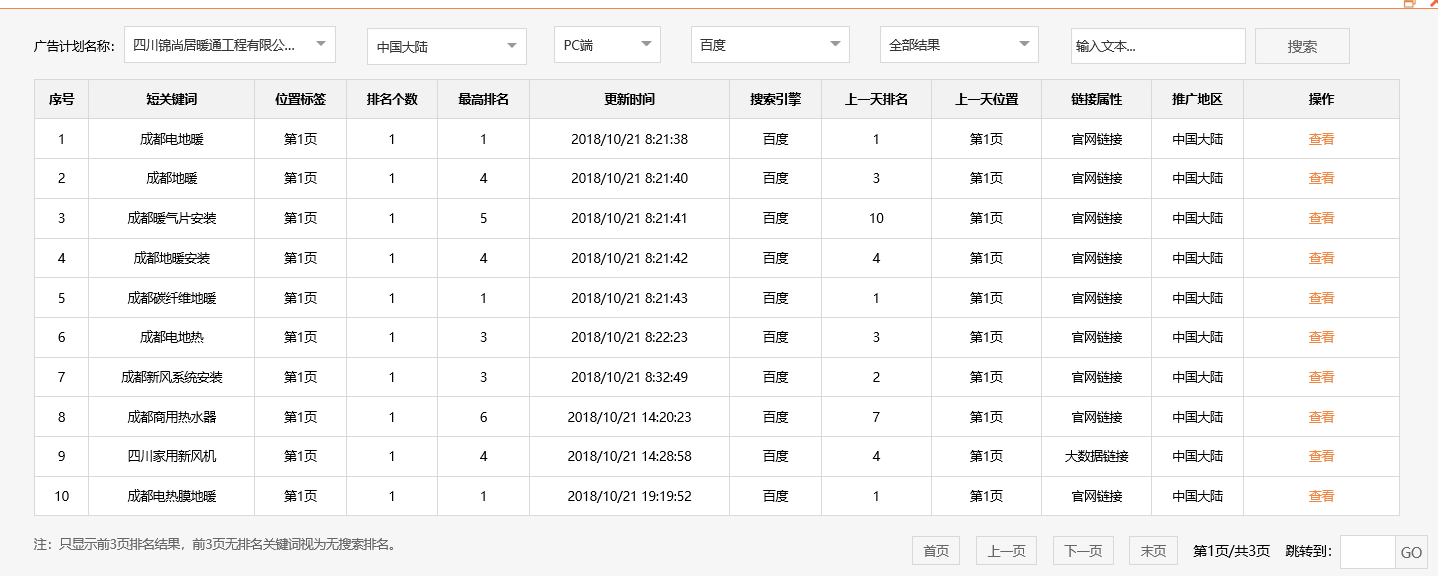Click the 上一页 previous page button

point(1005,550)
